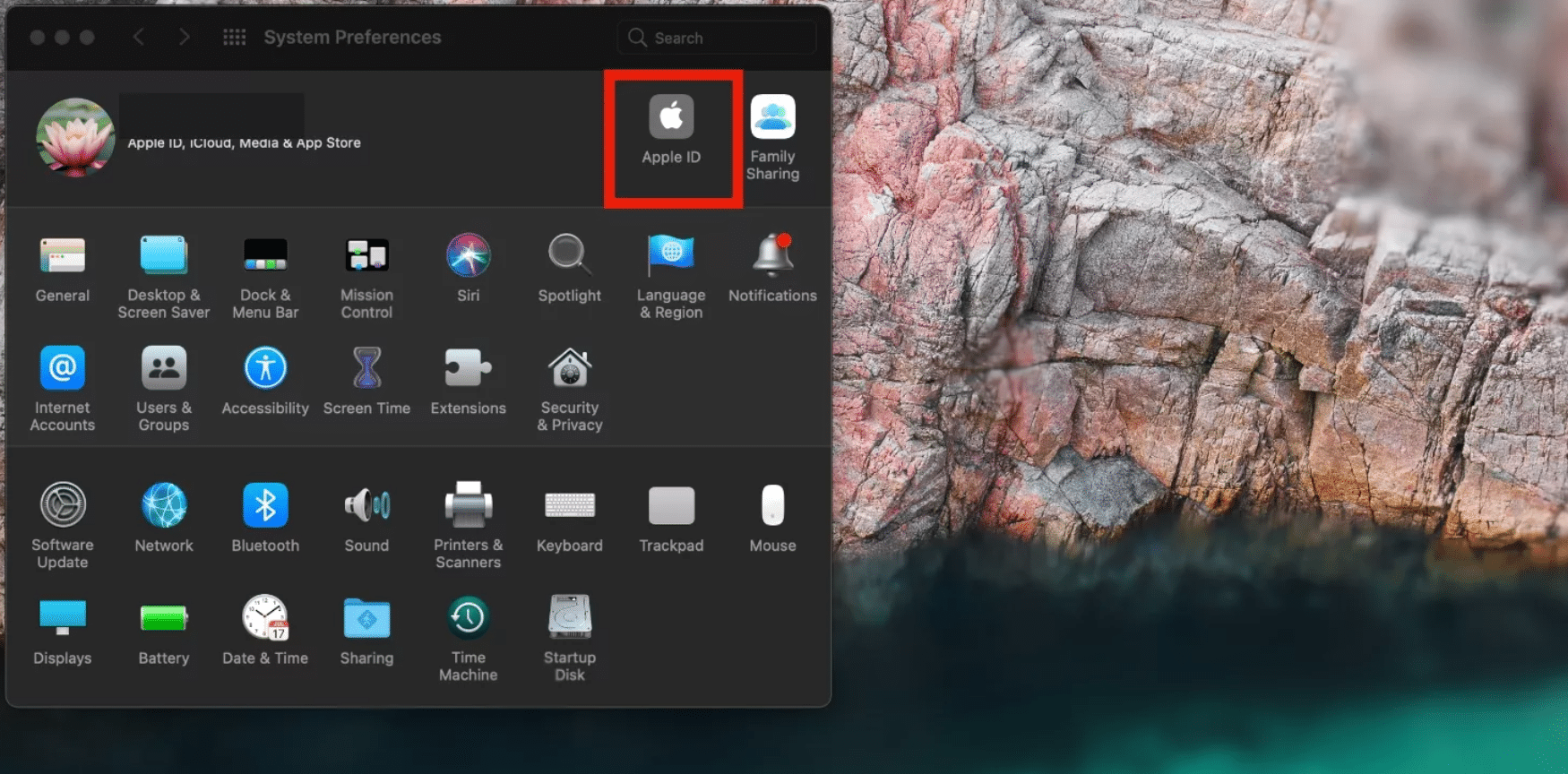1568x774 pixels.
Task: Click the forward navigation arrow
Action: click(x=184, y=37)
